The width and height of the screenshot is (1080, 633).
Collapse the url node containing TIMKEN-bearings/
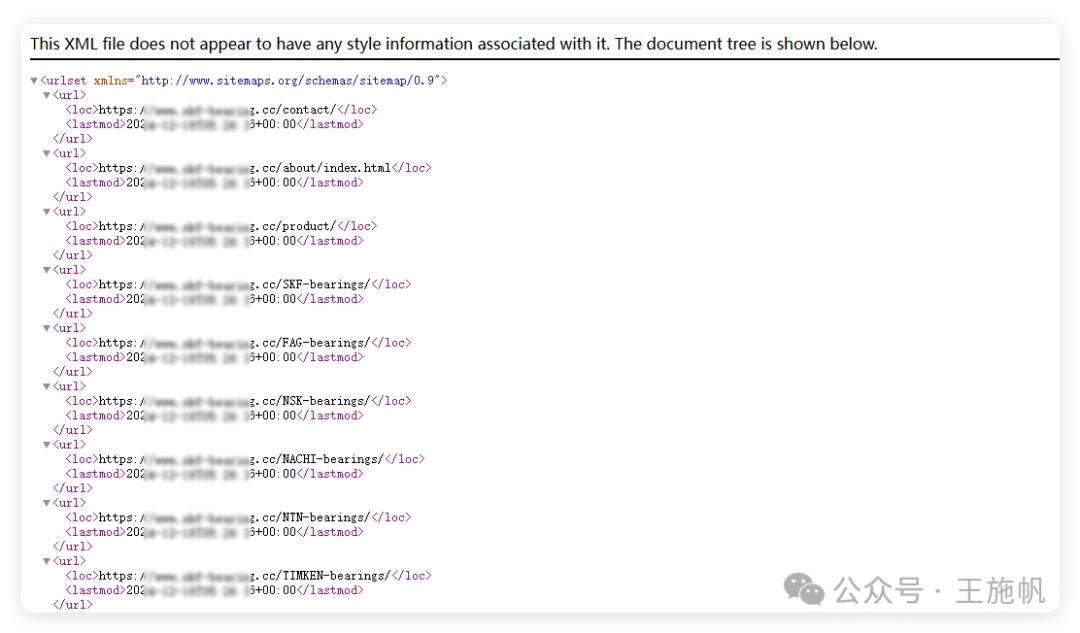pyautogui.click(x=47, y=561)
